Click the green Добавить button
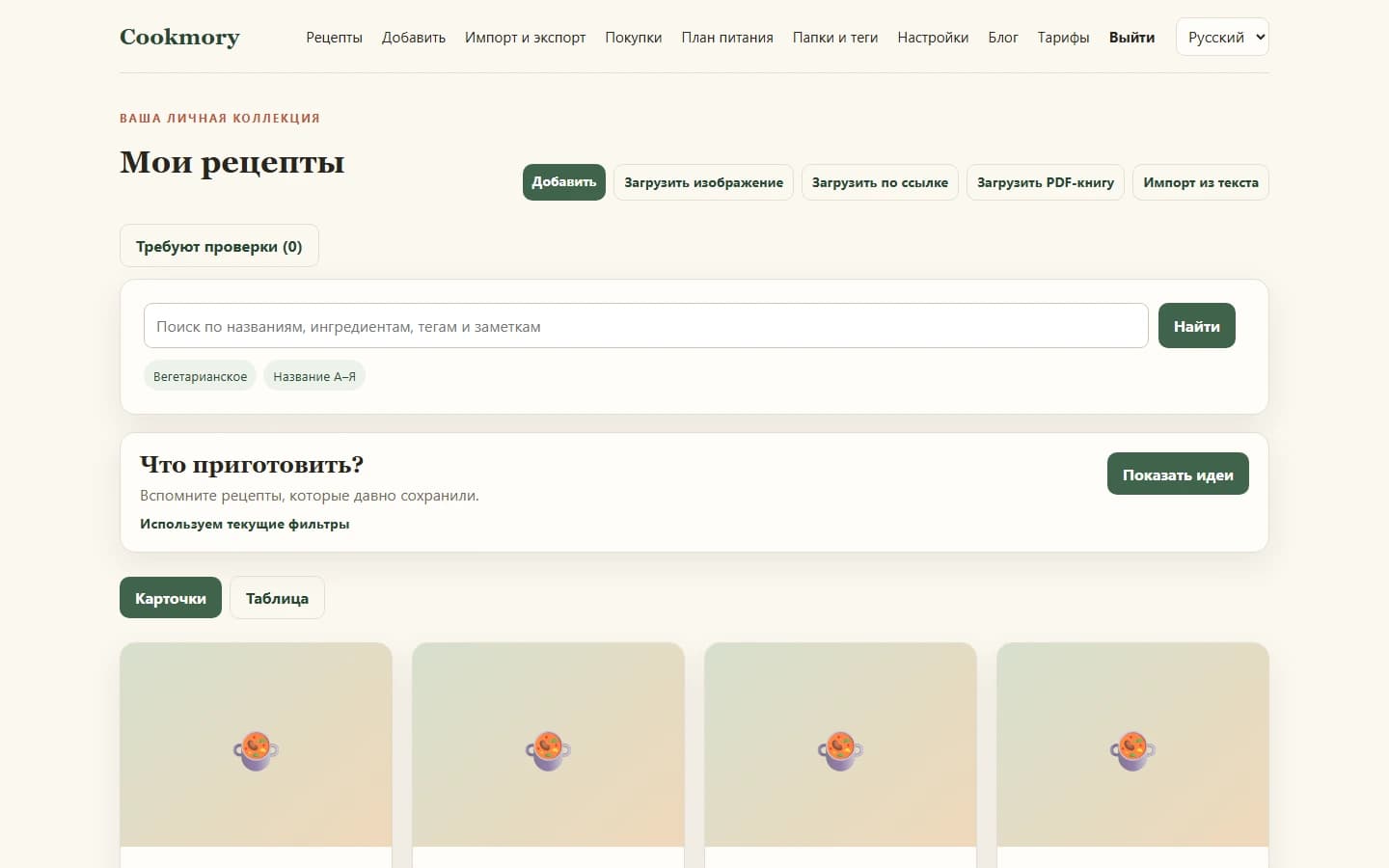1389x868 pixels. [564, 182]
